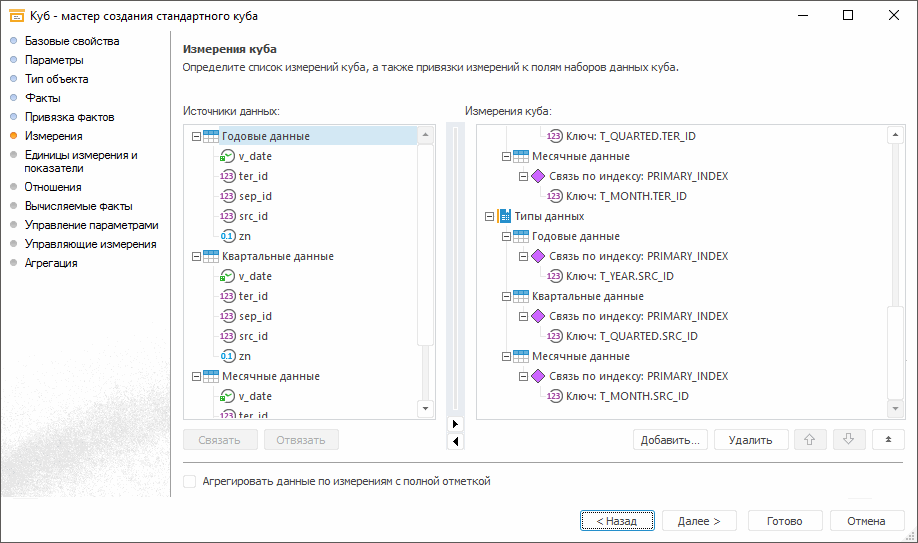
Task: Enable aggregating data by dimensions with full selection
Action: 190,481
